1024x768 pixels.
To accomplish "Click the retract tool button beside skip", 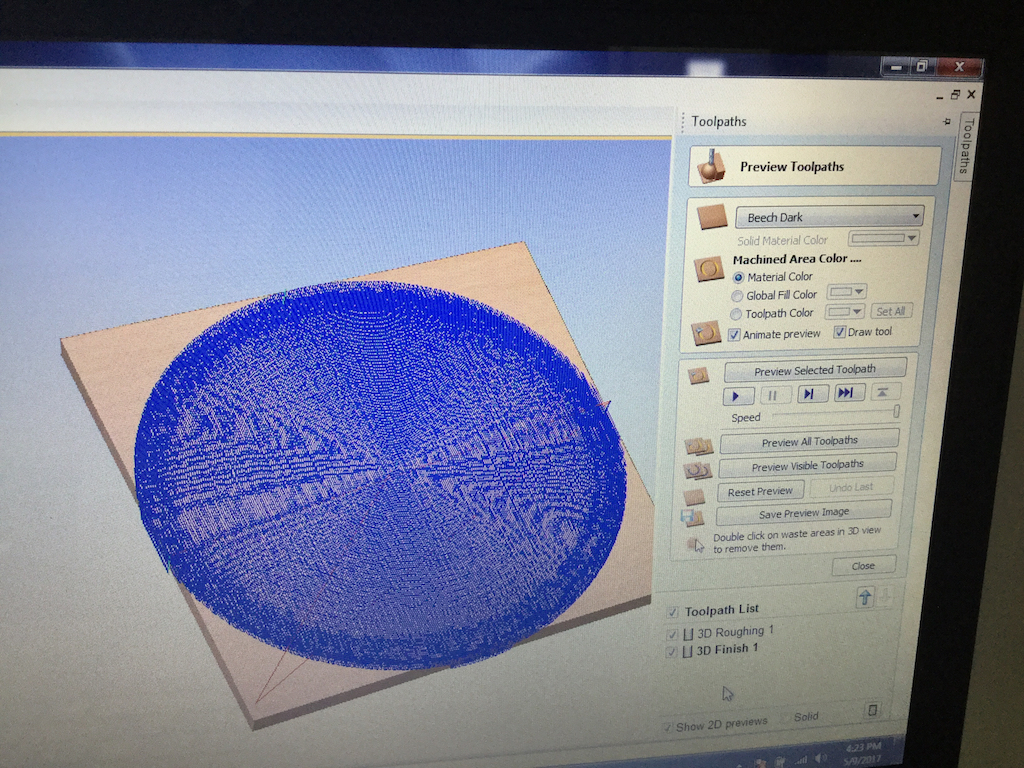I will pyautogui.click(x=884, y=392).
